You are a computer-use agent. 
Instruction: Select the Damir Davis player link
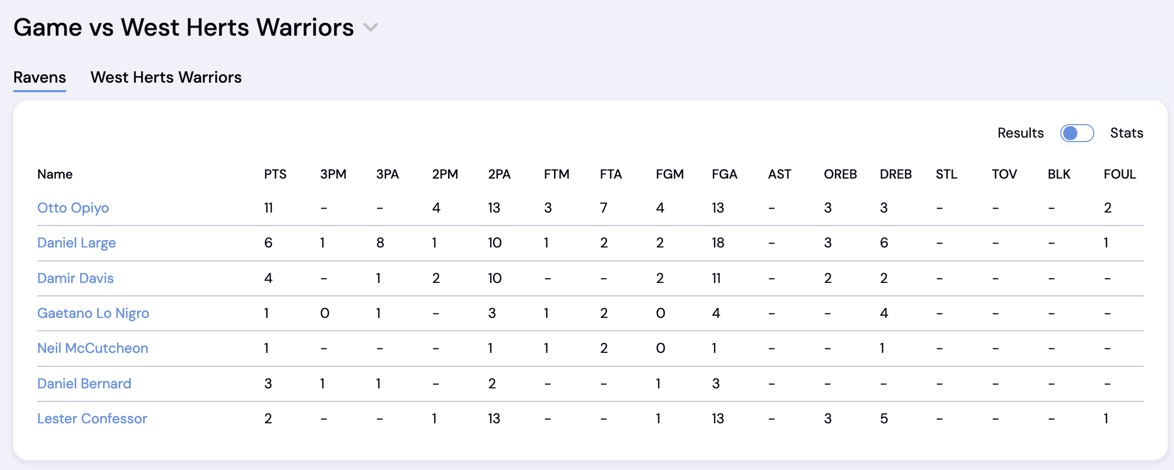click(76, 278)
